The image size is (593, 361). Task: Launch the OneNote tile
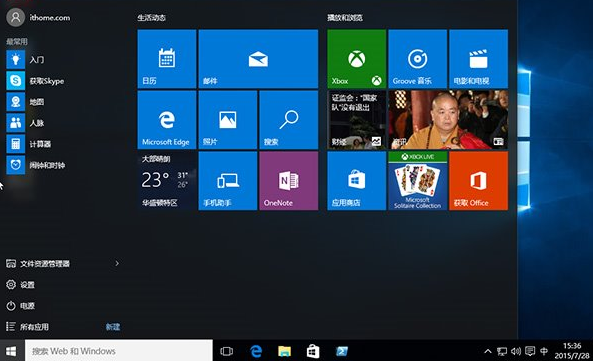click(x=289, y=181)
